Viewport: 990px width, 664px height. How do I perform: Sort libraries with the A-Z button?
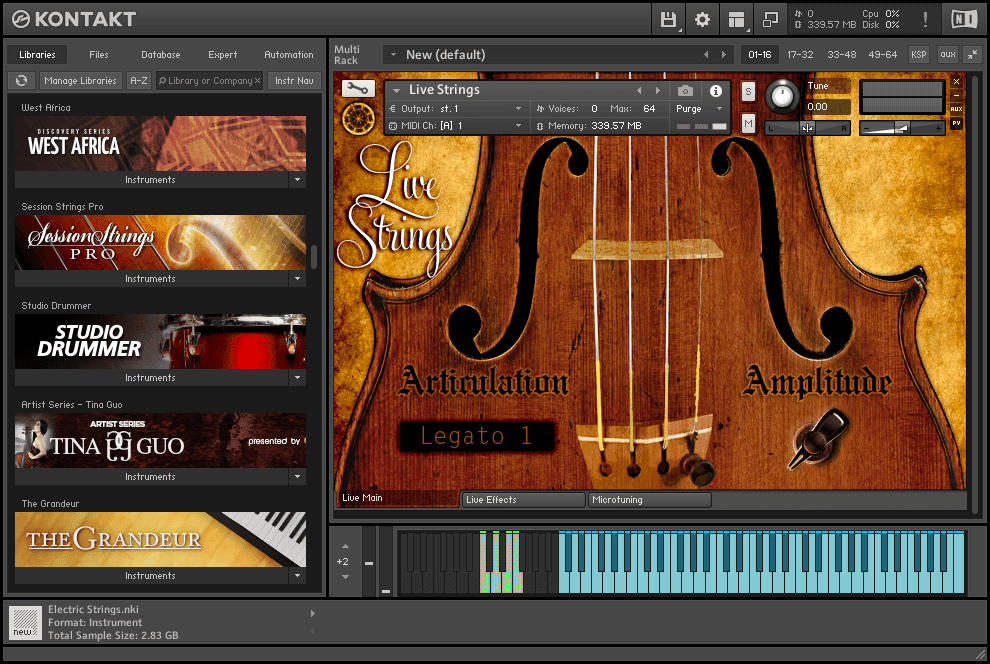[x=138, y=81]
